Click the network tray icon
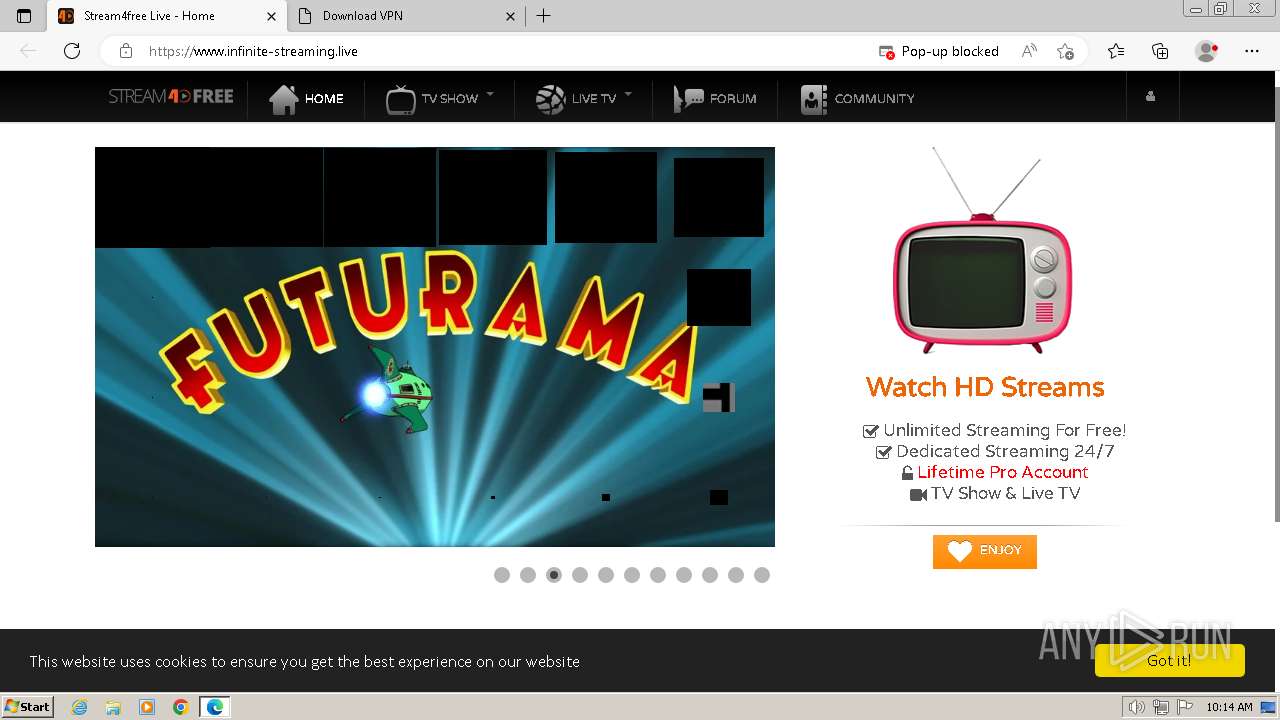This screenshot has height=720, width=1280. pyautogui.click(x=1160, y=707)
